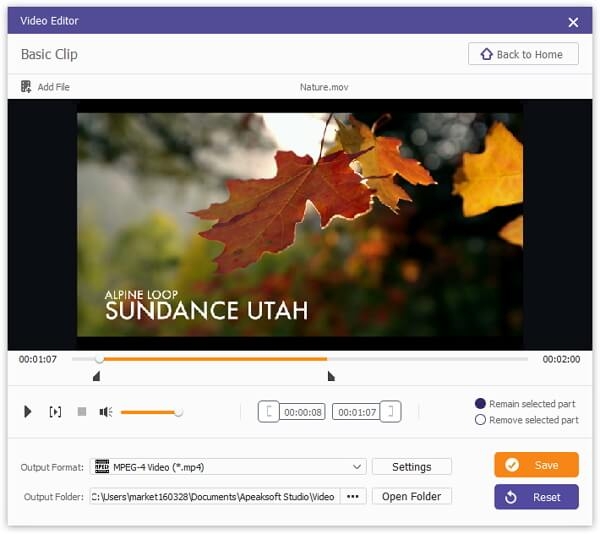Set clip start with left bracket icon
The width and height of the screenshot is (600, 534).
coord(269,412)
